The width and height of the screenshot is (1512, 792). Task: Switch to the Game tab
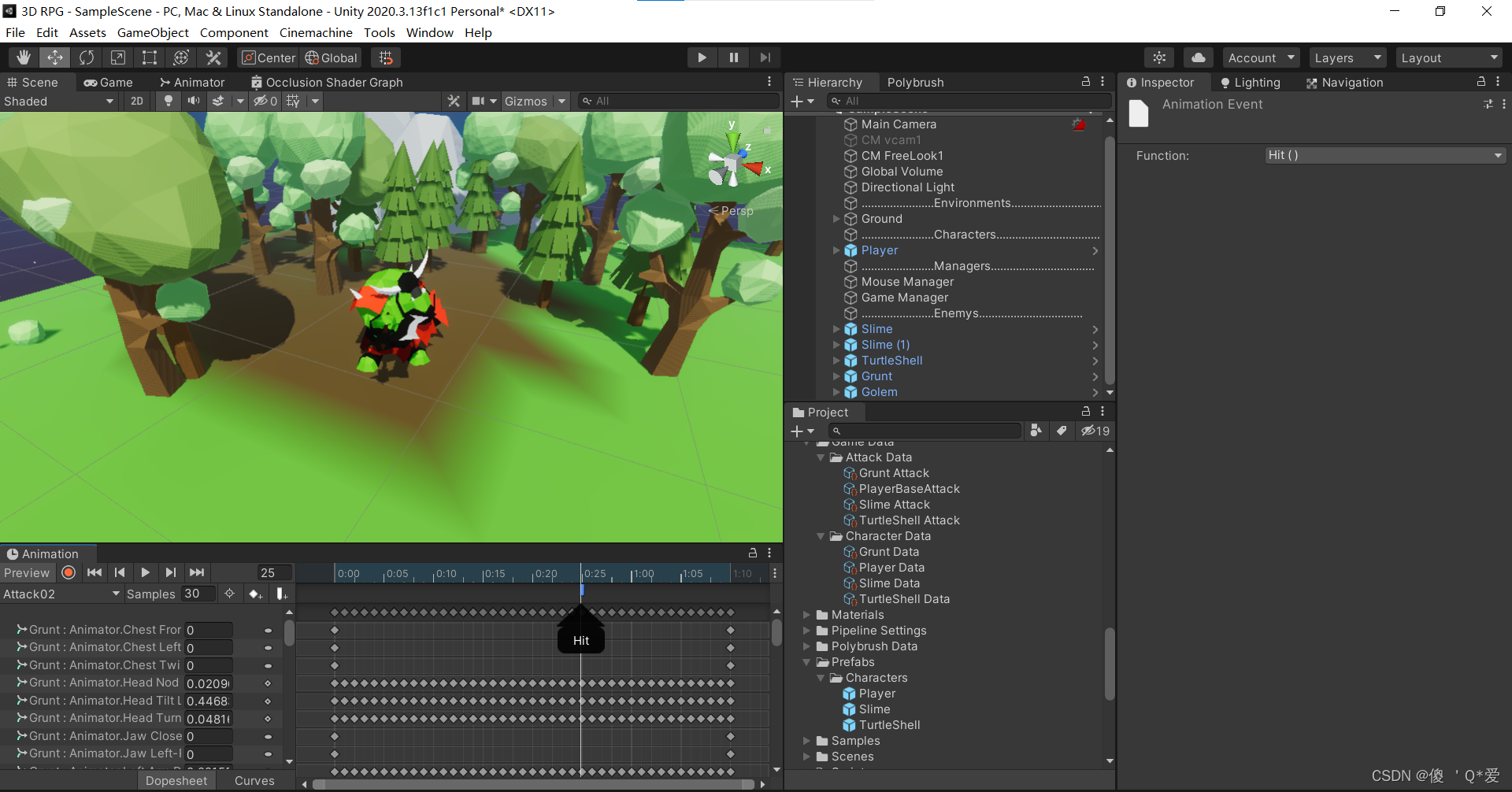109,82
